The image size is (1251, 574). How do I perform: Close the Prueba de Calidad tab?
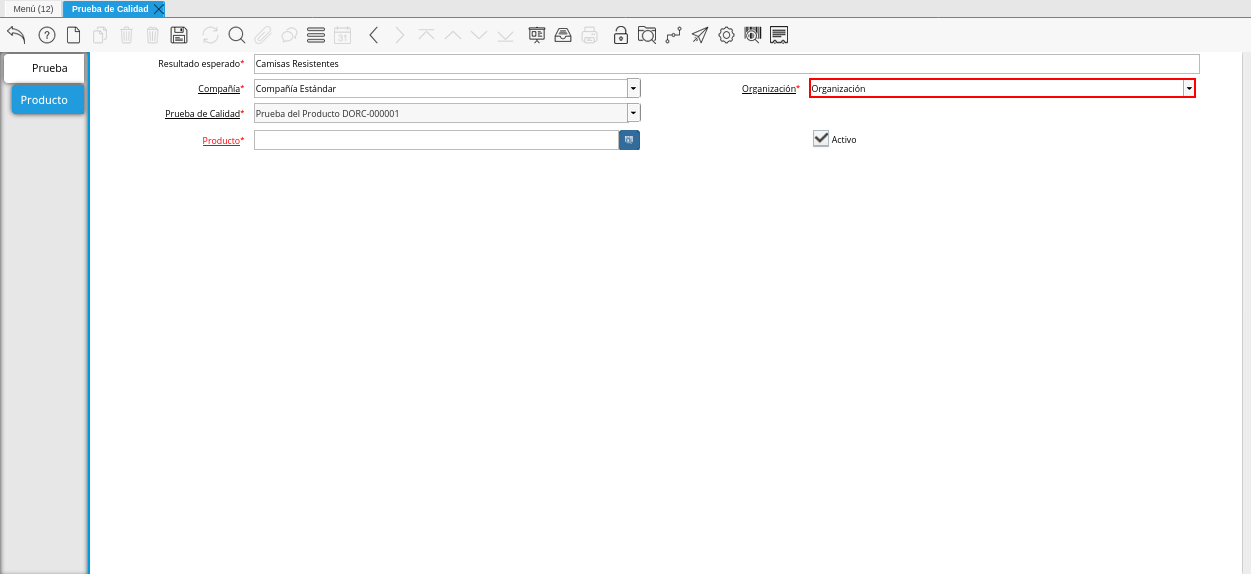159,8
